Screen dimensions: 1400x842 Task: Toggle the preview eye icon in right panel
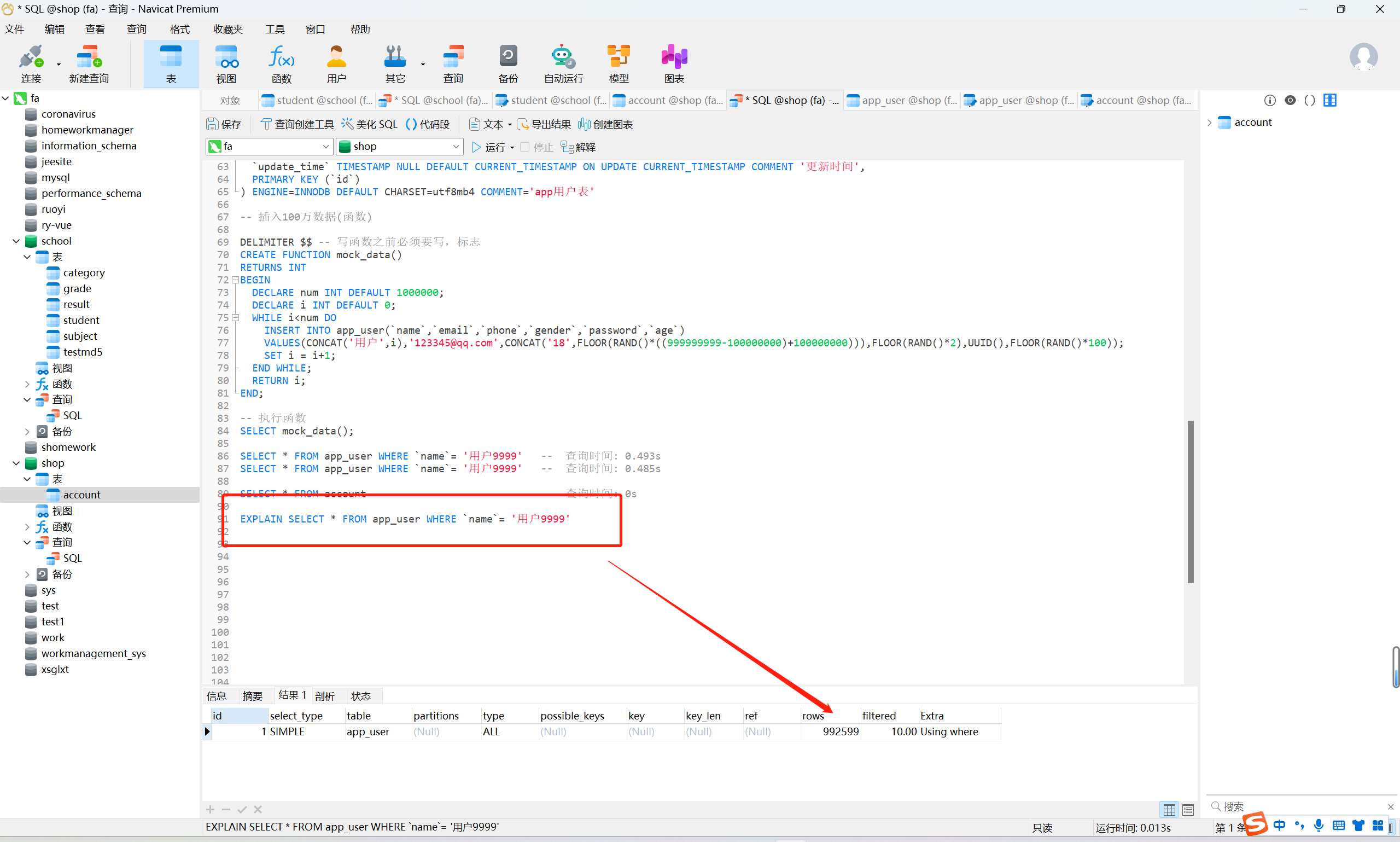pos(1290,101)
